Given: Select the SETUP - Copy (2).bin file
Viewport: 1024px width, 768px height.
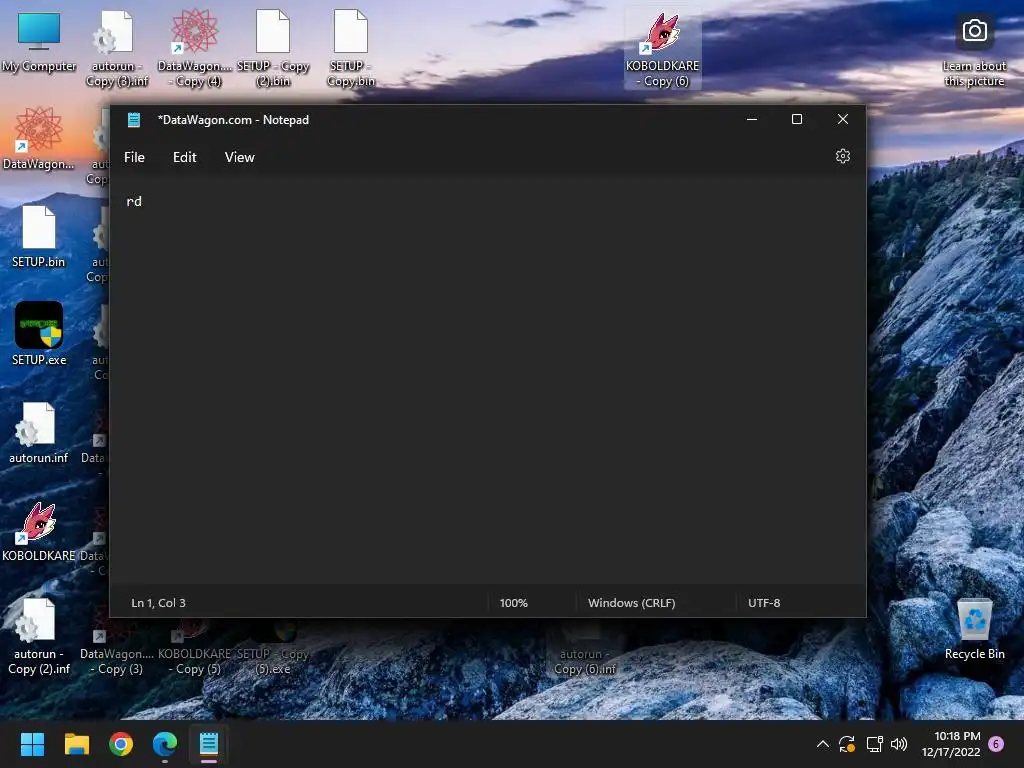Looking at the screenshot, I should coord(273,49).
